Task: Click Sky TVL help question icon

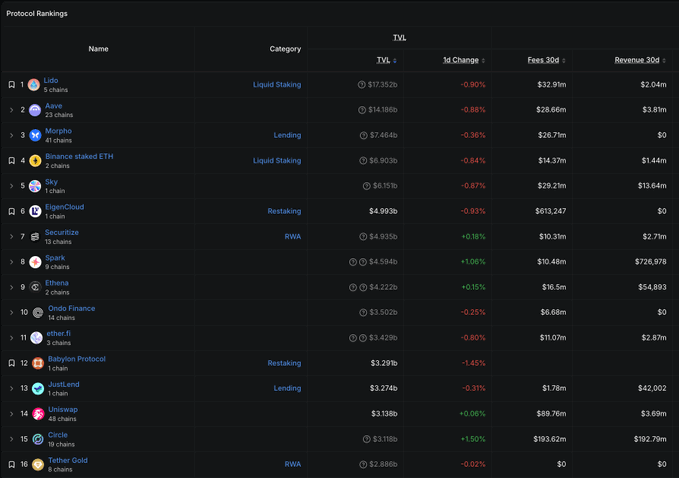Action: click(x=366, y=186)
